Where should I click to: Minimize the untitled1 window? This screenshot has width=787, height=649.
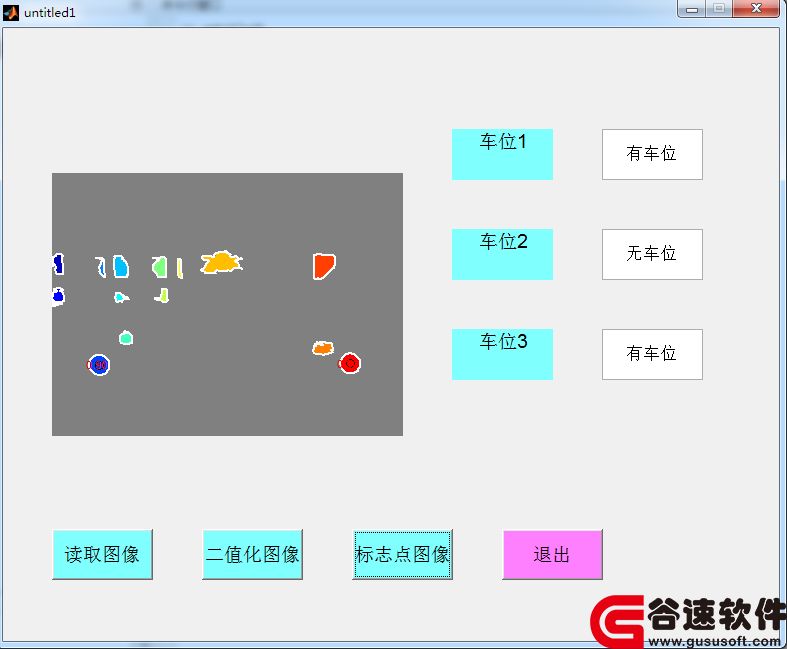coord(692,9)
